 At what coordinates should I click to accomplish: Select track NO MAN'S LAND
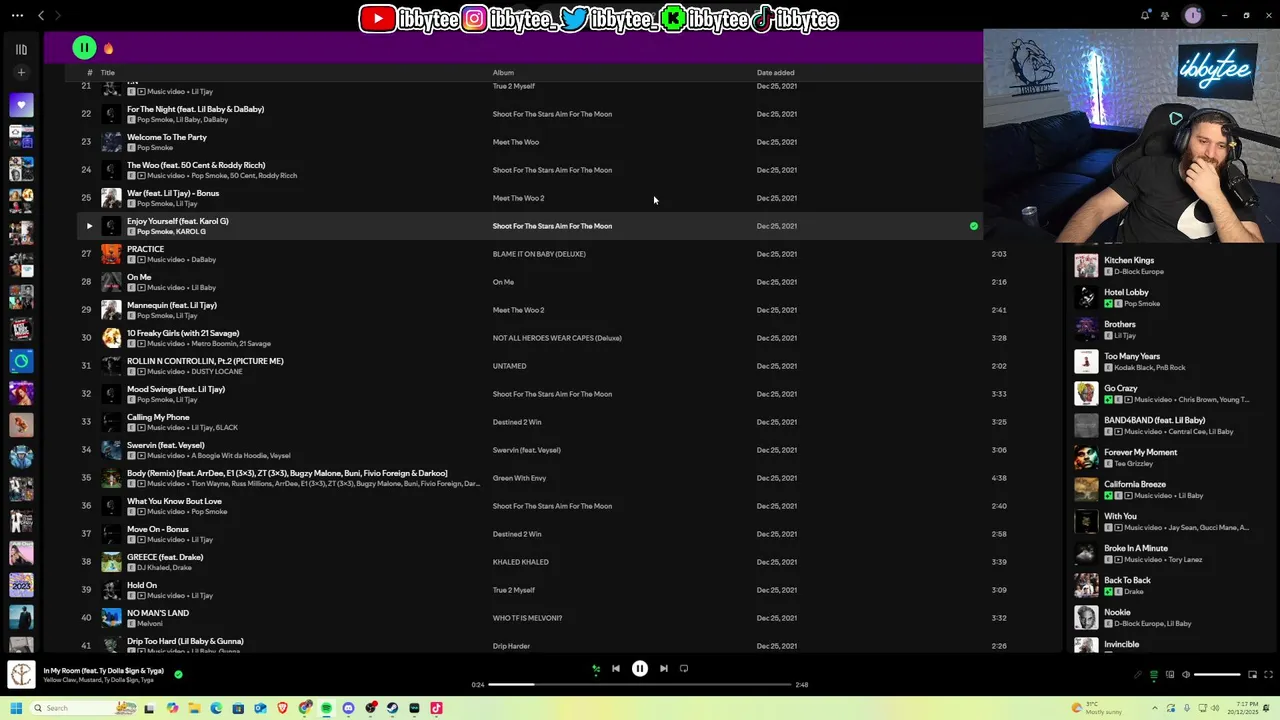click(158, 613)
